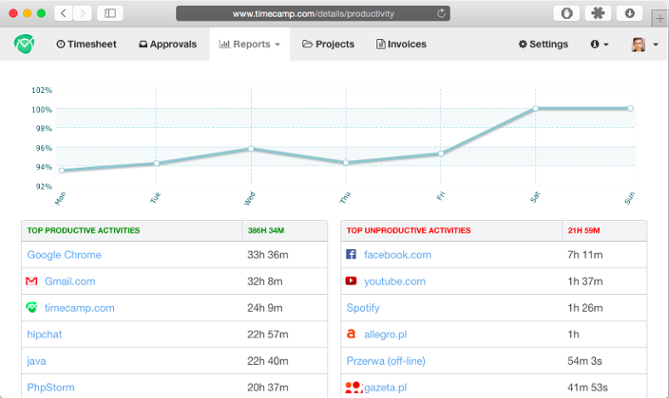Open the allegro.pl activity link
This screenshot has width=669, height=398.
click(x=385, y=334)
